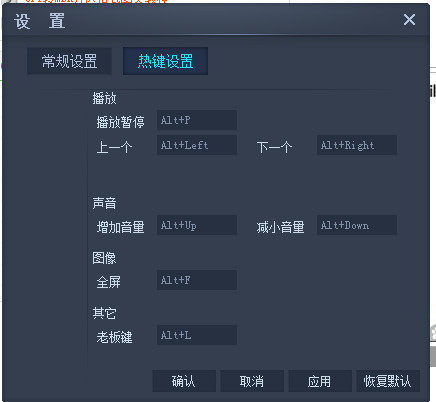
Task: Switch to the 常规设置 tab
Action: [69, 61]
